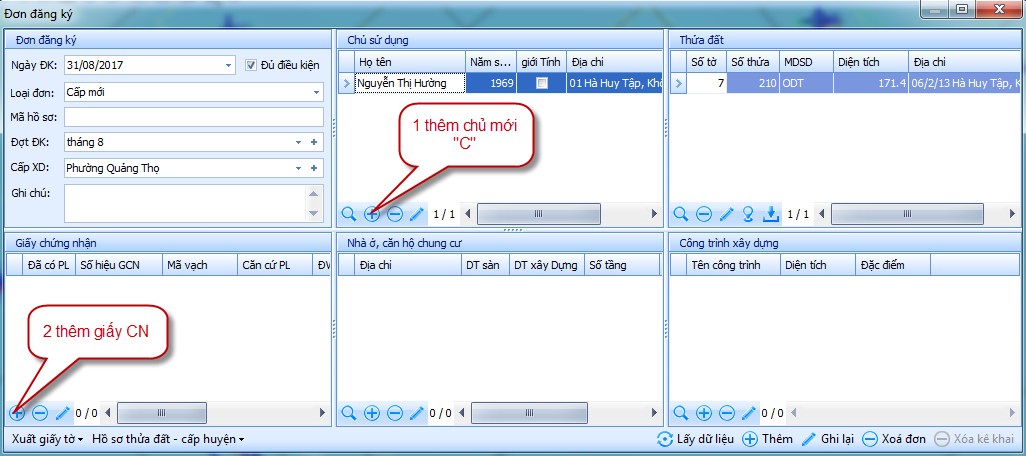Open the Ngày ĐK date dropdown
This screenshot has height=456, width=1026.
229,66
